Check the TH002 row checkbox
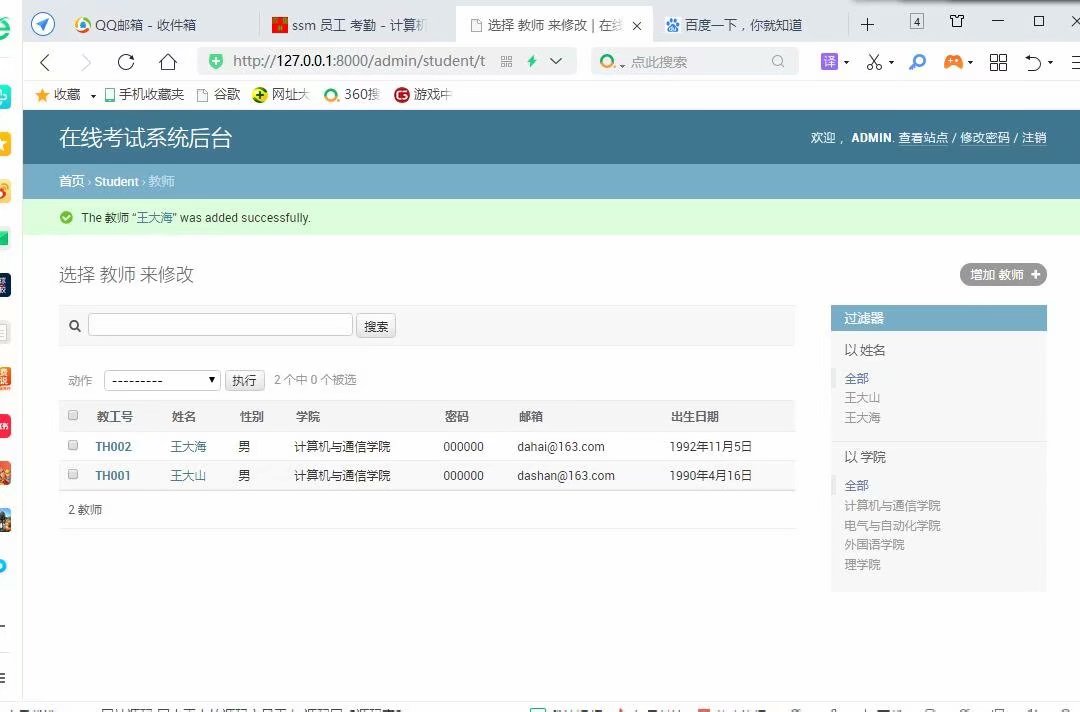Image resolution: width=1080 pixels, height=712 pixels. pos(73,446)
